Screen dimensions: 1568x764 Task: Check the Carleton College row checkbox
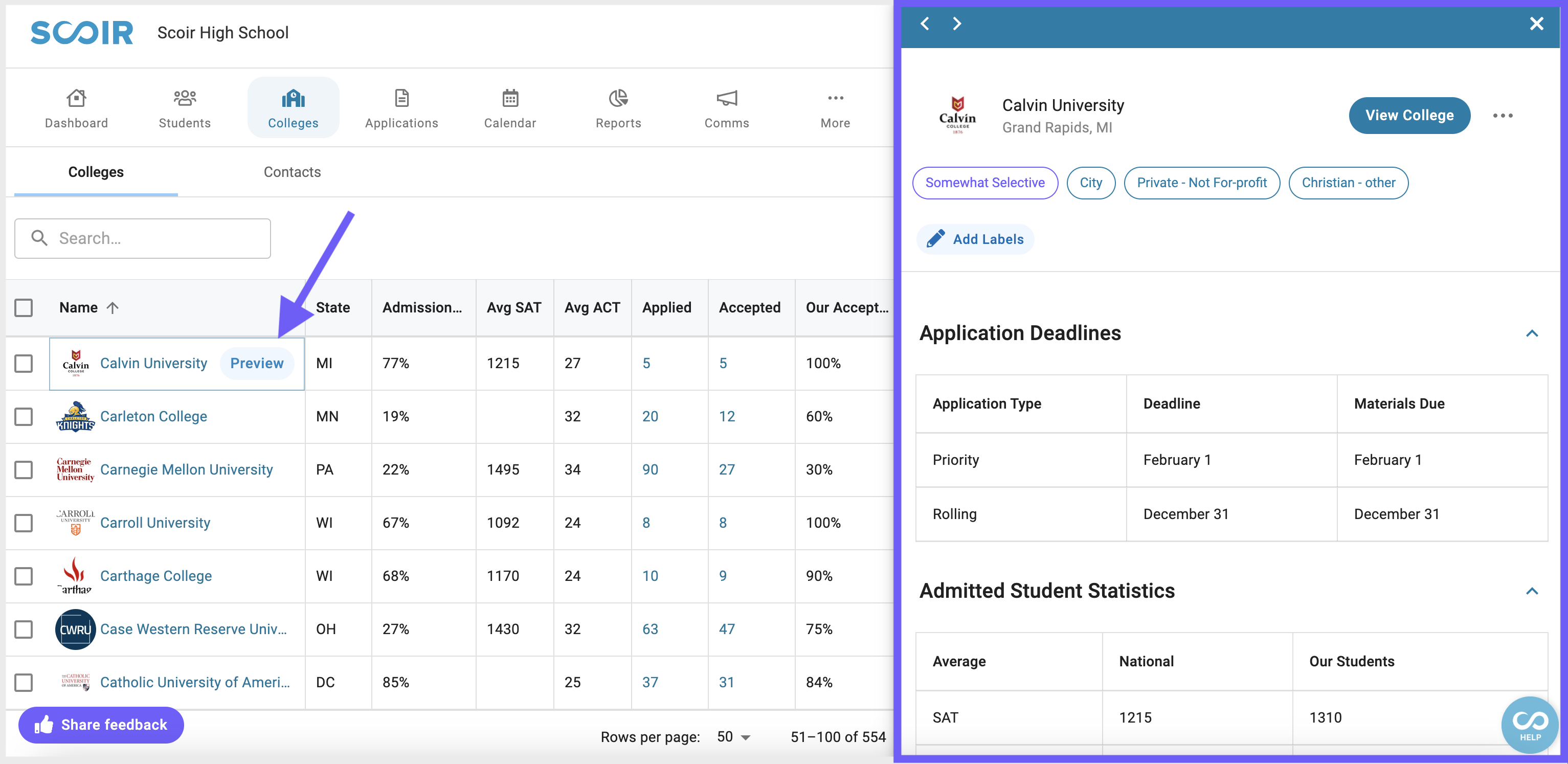[24, 416]
